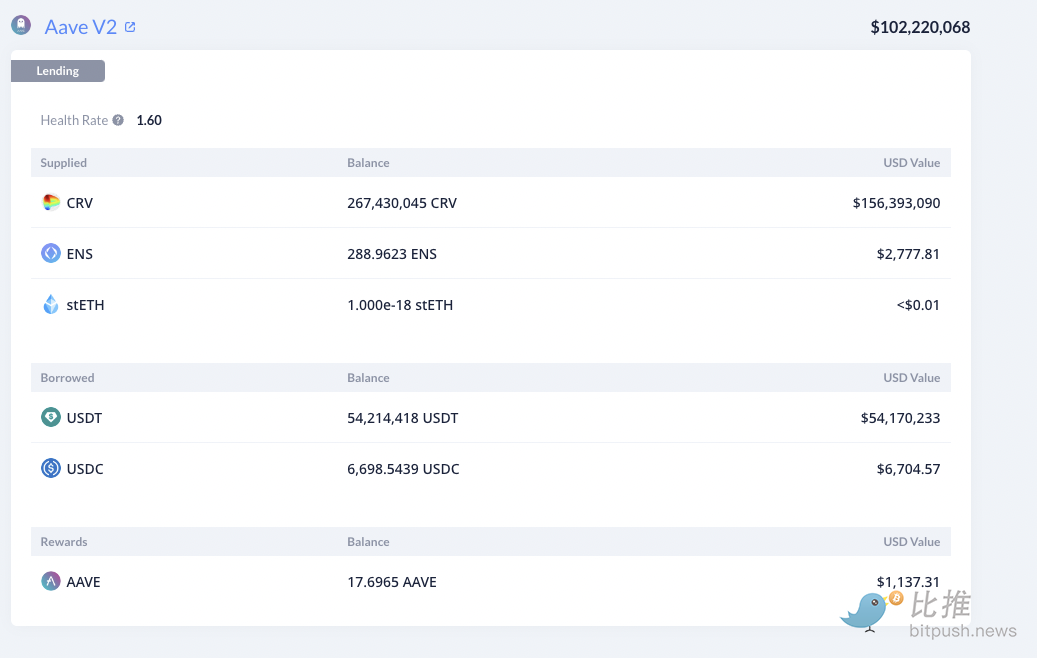
Task: Select the Lending tab label
Action: [58, 71]
